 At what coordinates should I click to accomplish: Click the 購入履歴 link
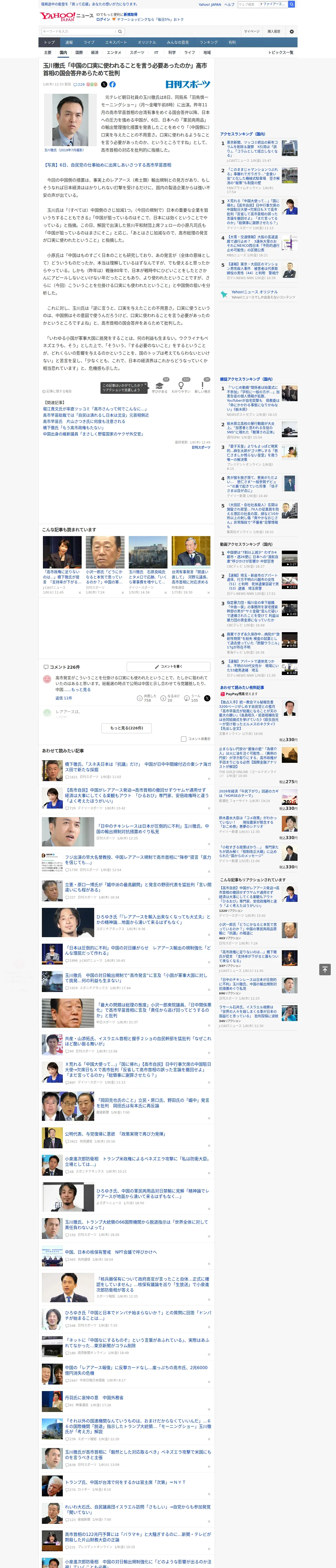point(274,32)
